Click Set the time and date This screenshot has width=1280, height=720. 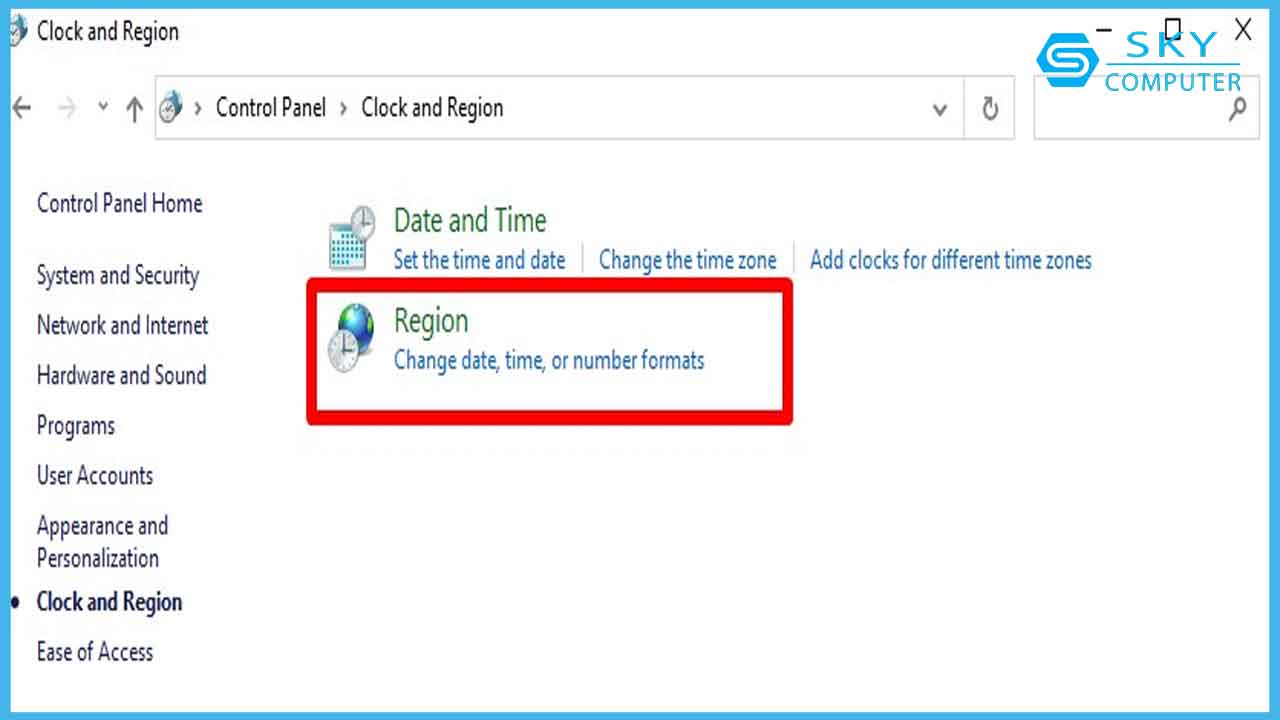click(x=479, y=260)
